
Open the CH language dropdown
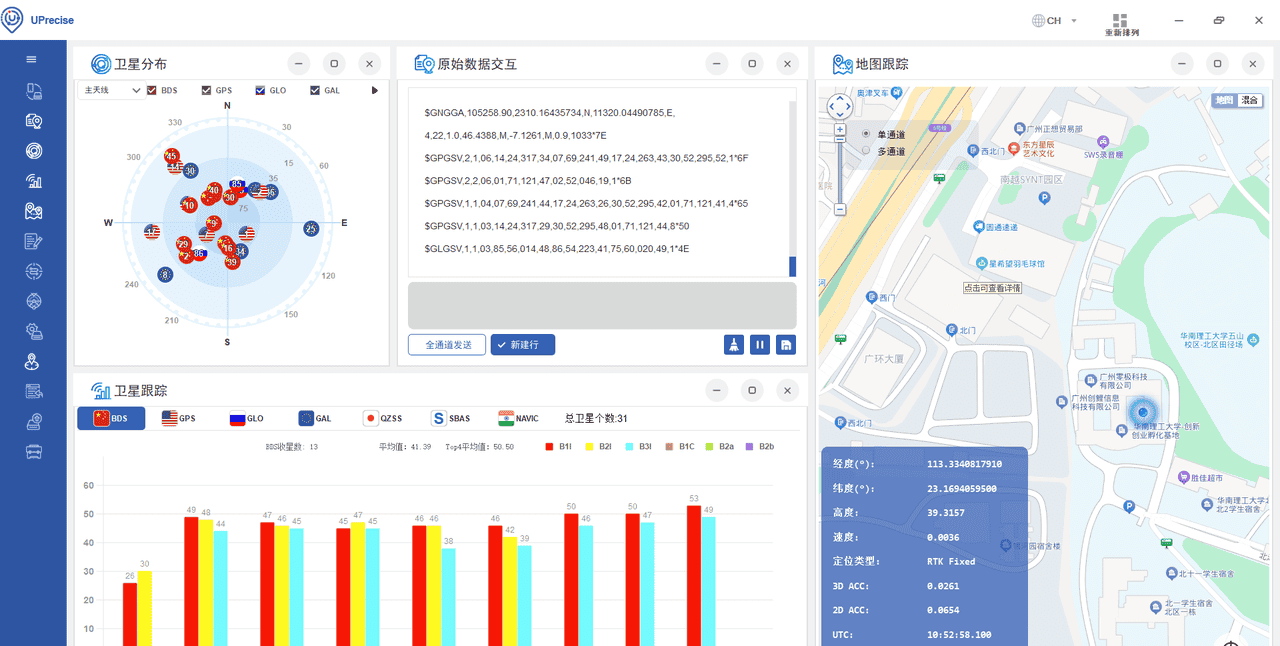pyautogui.click(x=1052, y=19)
